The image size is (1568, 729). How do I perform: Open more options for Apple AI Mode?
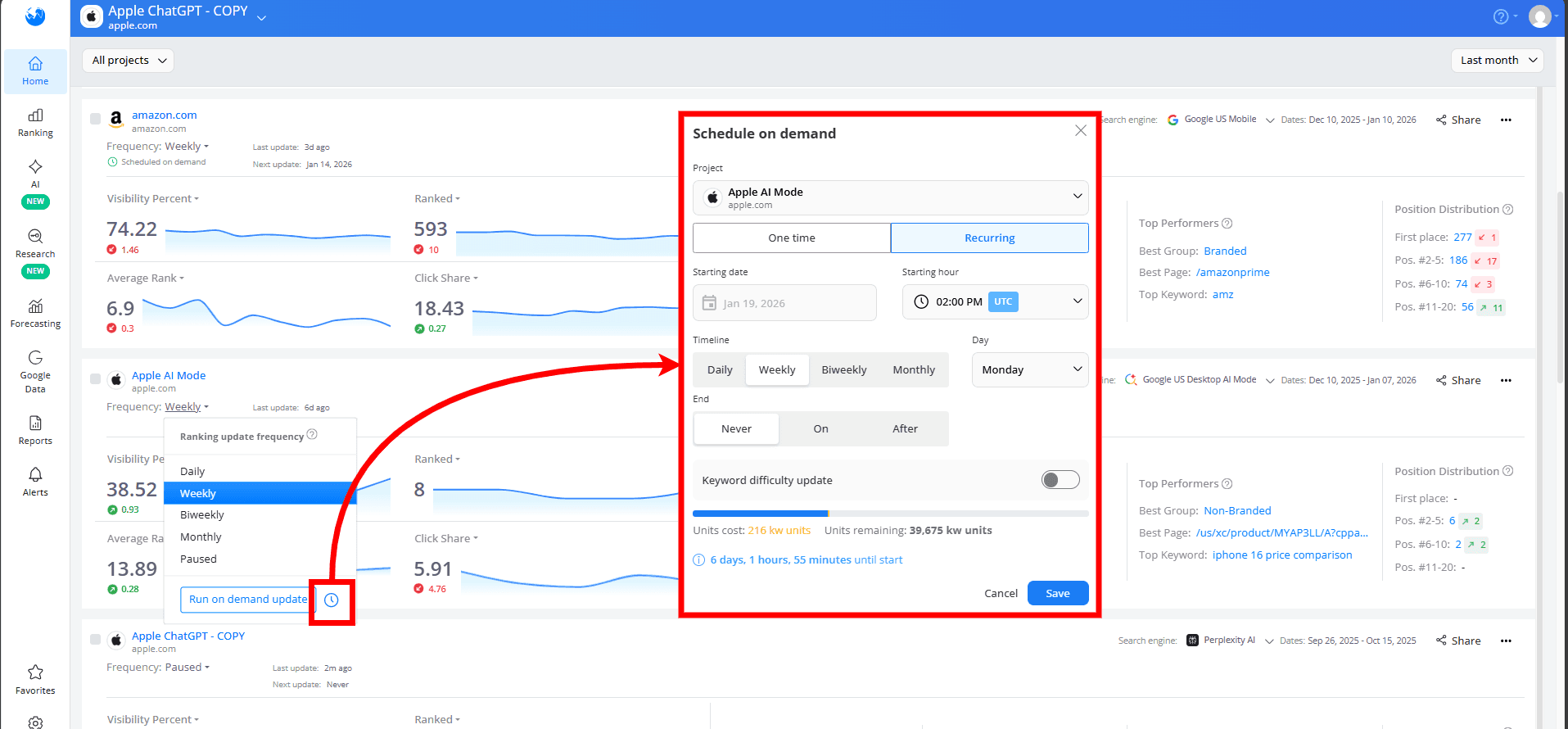[x=1506, y=380]
